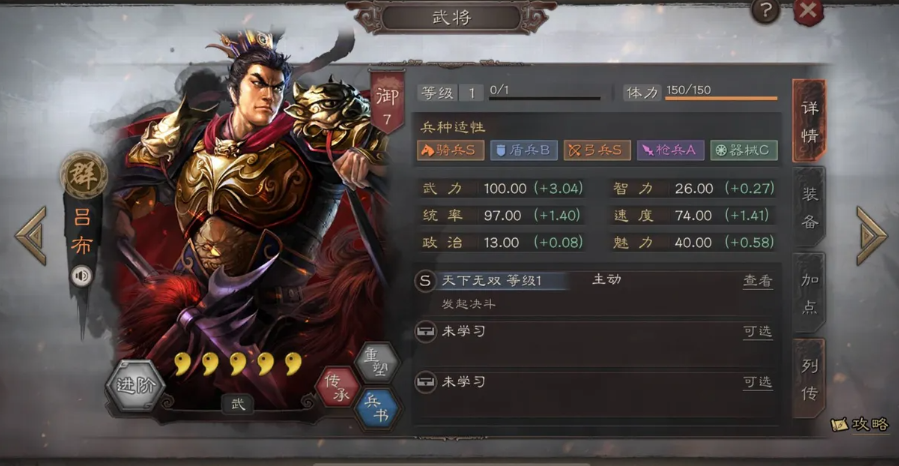
Task: Open the 加点 attribute points tab
Action: [x=810, y=293]
